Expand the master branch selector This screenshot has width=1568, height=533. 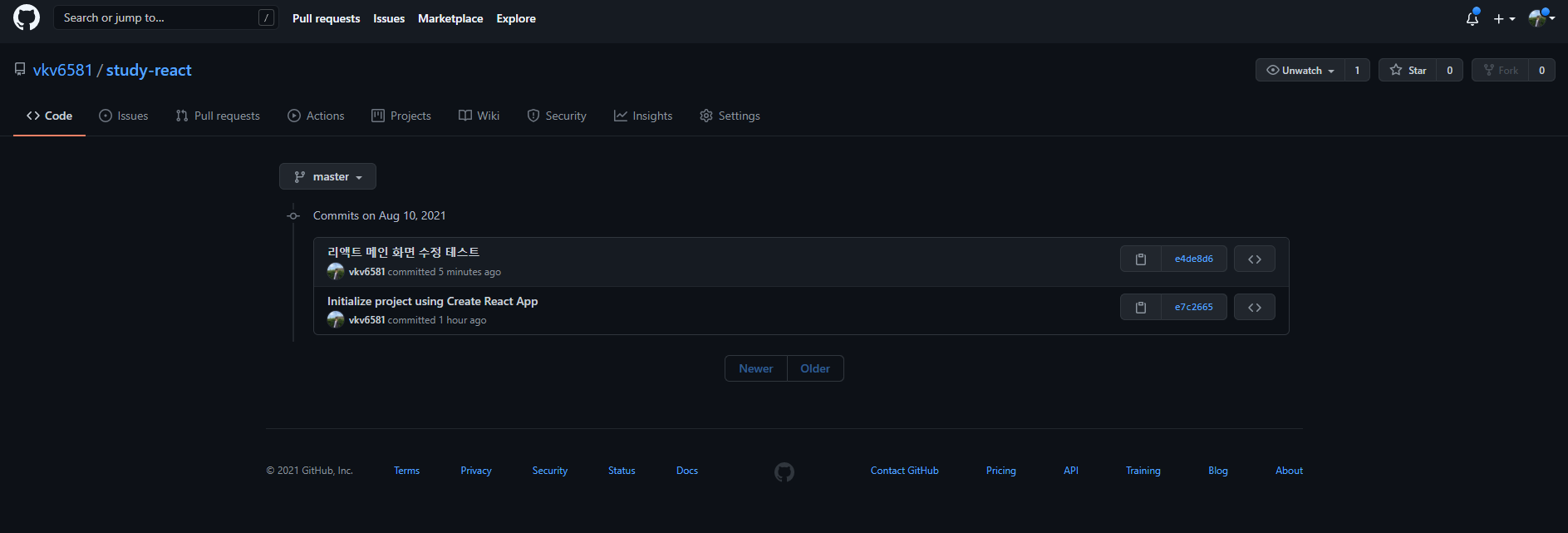[327, 176]
